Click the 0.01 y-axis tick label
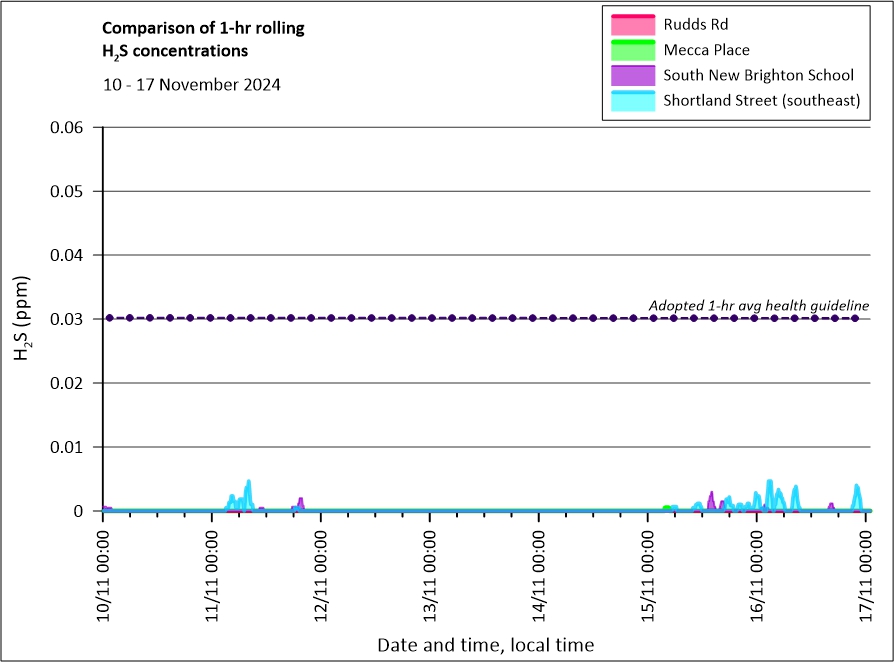The height and width of the screenshot is (662, 894). pos(72,447)
